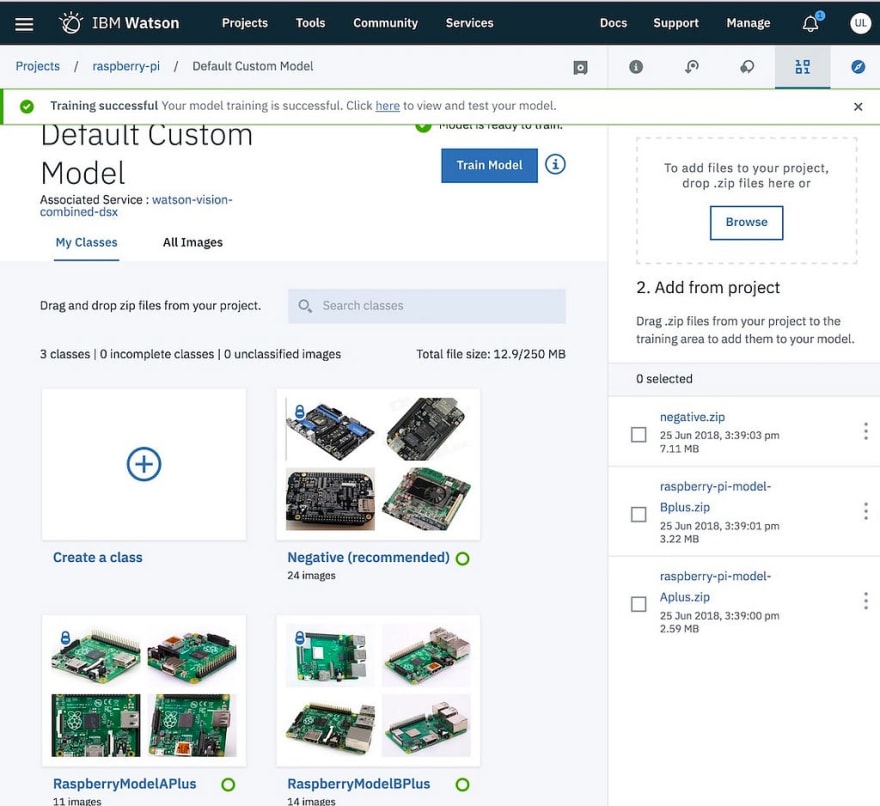The image size is (880, 806).
Task: Open the comments icon
Action: coord(747,67)
